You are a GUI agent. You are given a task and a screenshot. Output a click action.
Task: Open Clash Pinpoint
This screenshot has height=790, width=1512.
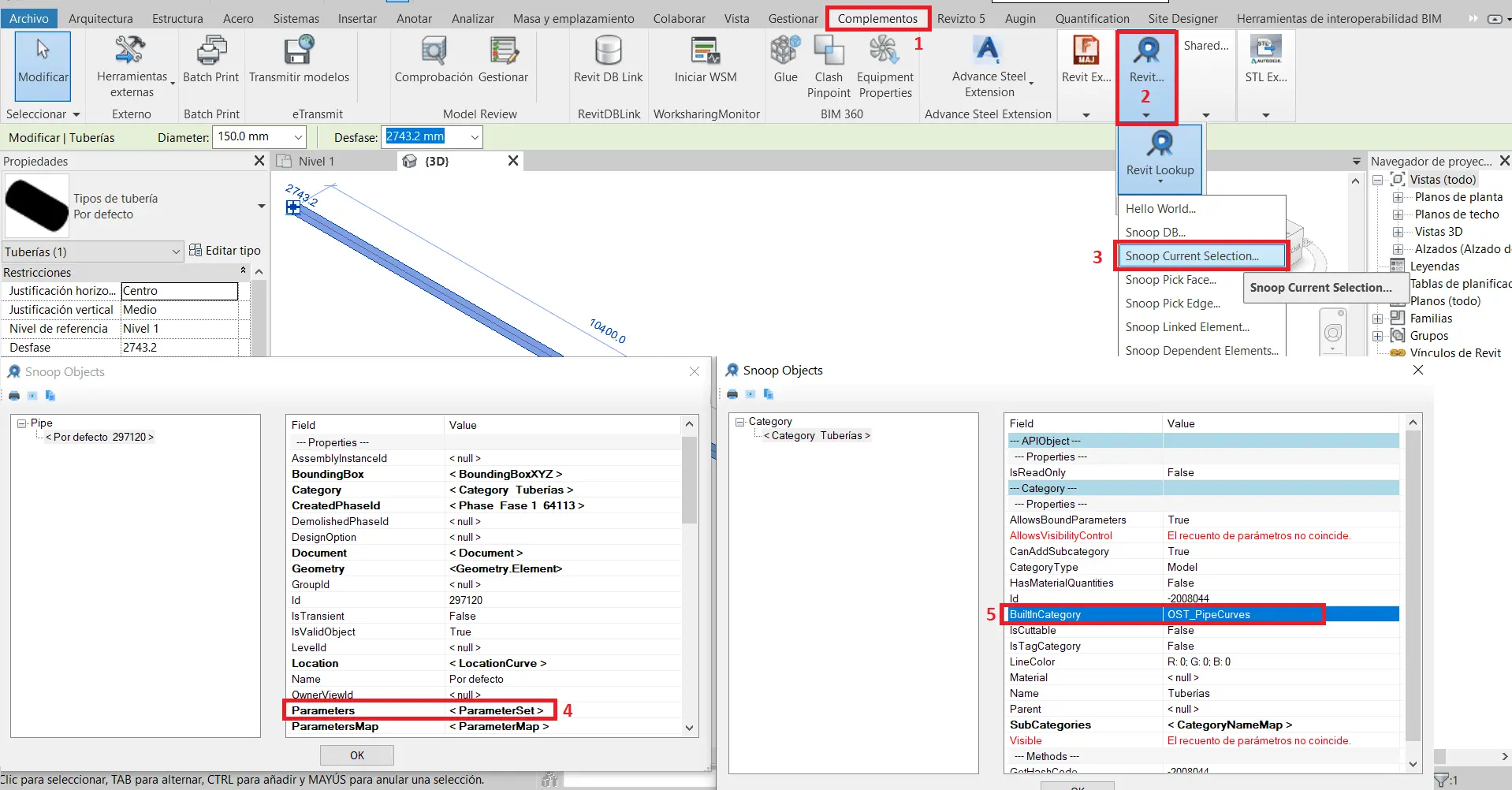point(829,68)
